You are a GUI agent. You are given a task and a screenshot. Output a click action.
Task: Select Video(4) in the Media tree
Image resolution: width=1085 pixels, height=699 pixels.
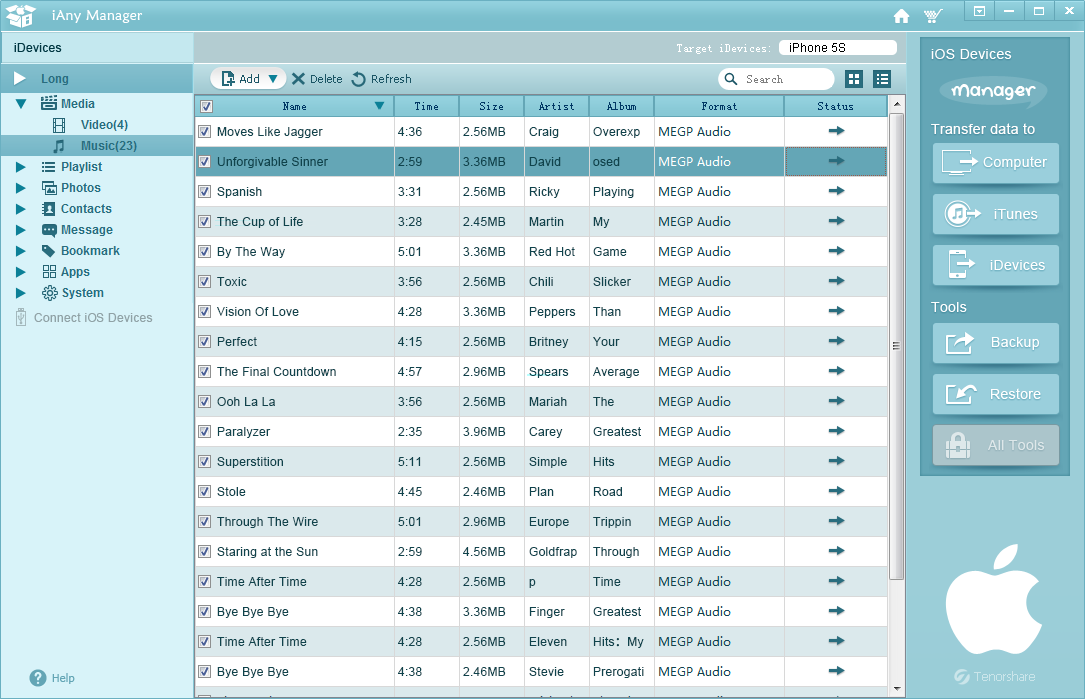click(103, 125)
